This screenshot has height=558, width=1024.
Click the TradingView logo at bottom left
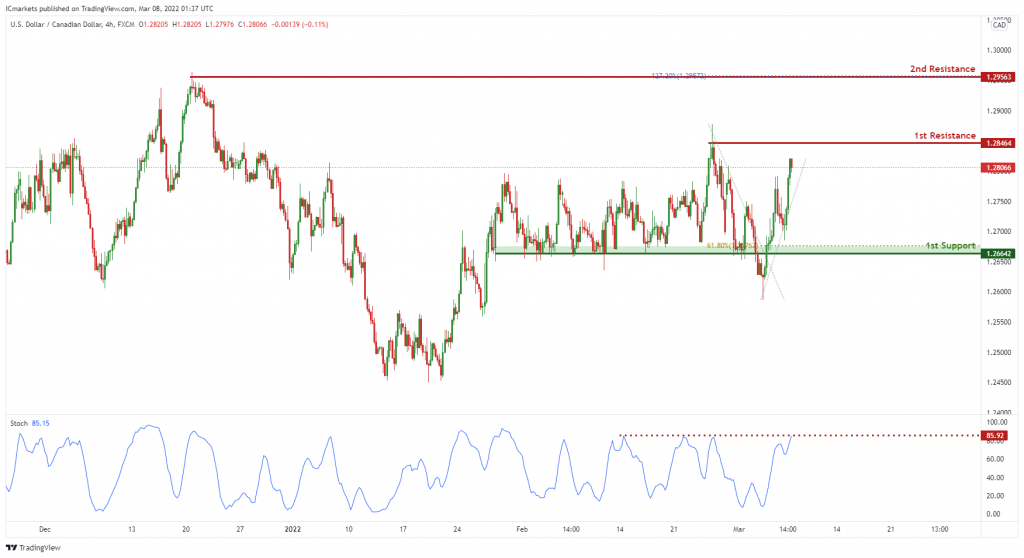click(x=33, y=548)
